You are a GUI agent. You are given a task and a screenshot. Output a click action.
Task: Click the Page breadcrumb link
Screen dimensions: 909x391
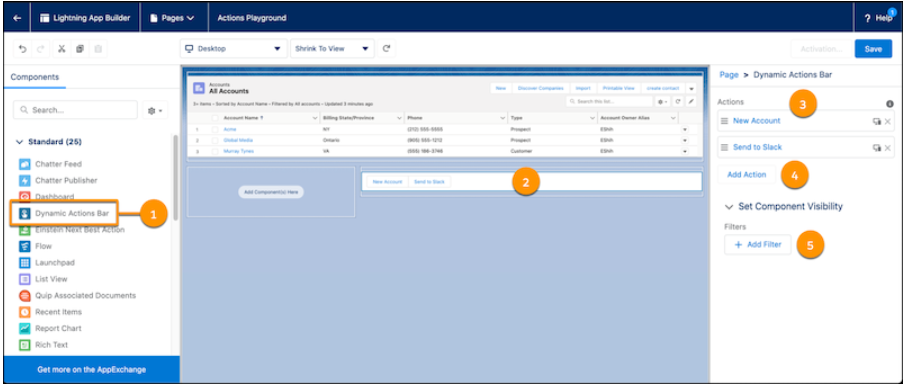(x=729, y=75)
